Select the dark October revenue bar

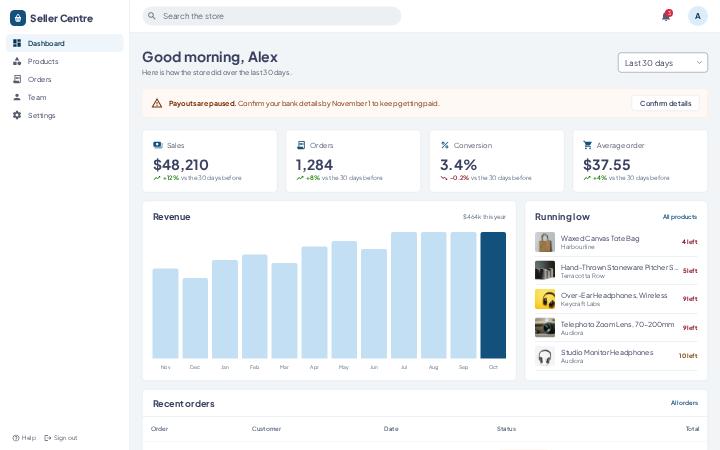[493, 295]
